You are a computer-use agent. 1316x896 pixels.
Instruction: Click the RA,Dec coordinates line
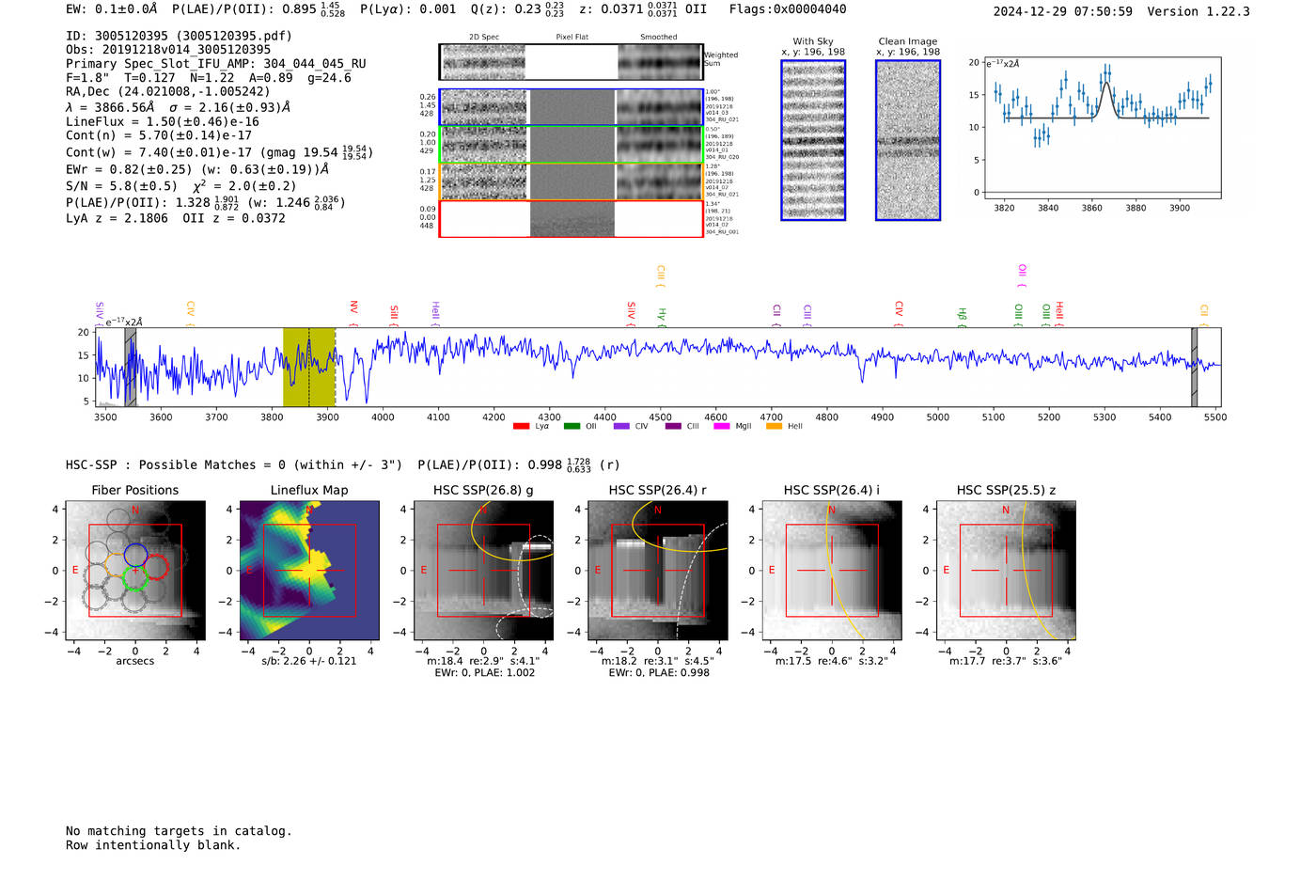tap(168, 91)
